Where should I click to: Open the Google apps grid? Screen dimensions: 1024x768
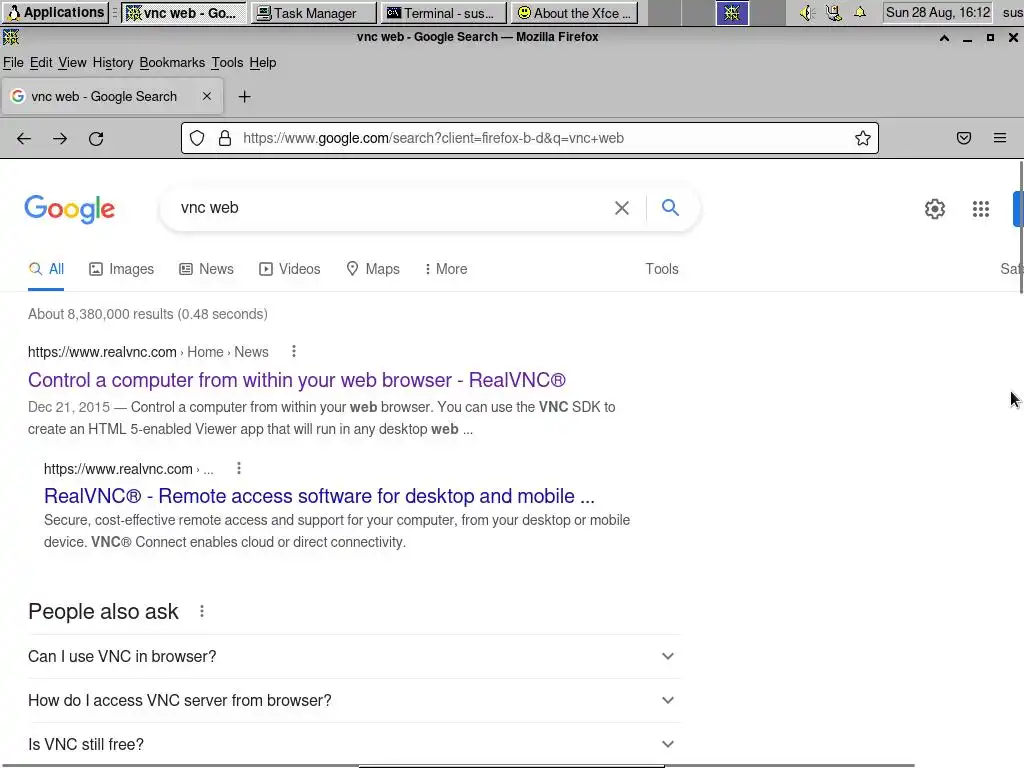pos(981,209)
